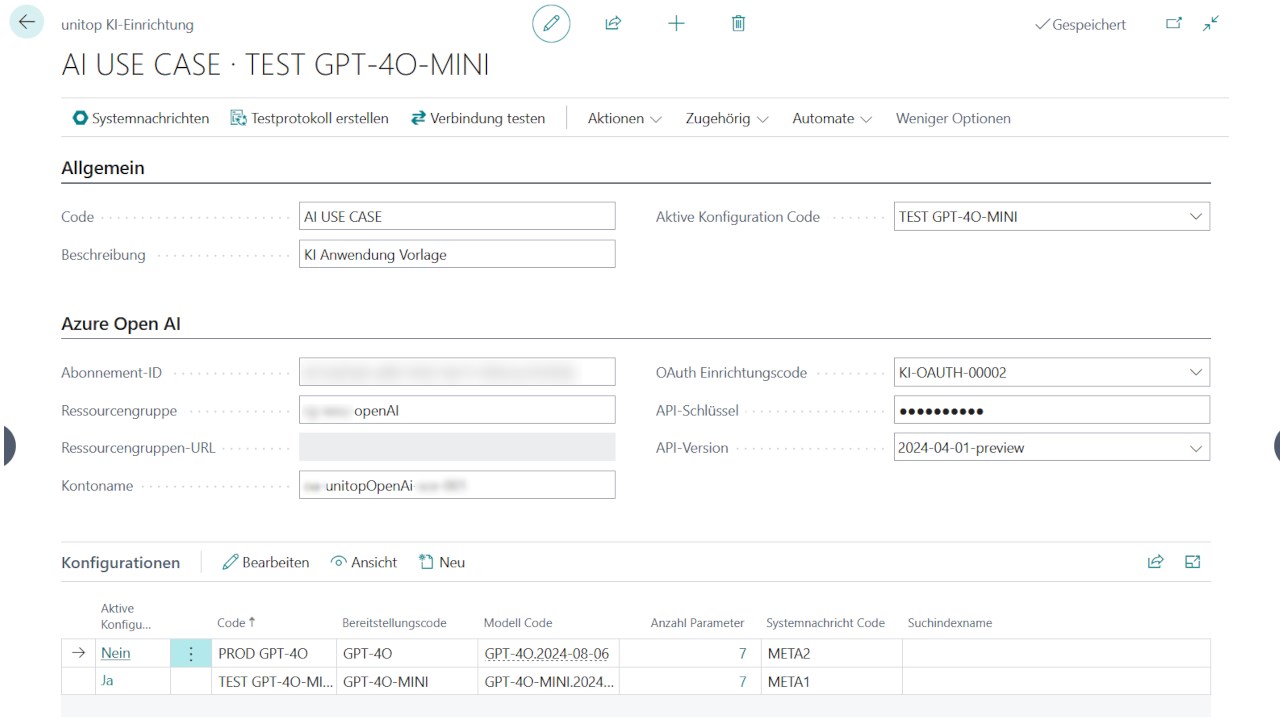The width and height of the screenshot is (1280, 720).
Task: Open Konfigurationen list in Excel icon
Action: pyautogui.click(x=1192, y=562)
